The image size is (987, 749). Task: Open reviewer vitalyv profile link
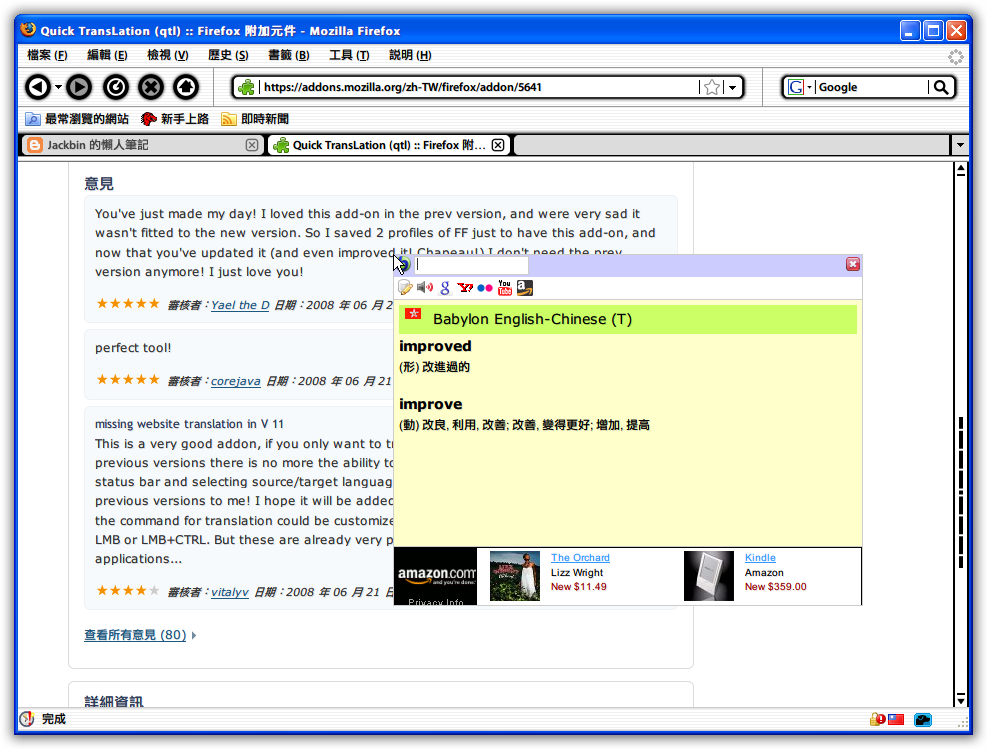[230, 592]
